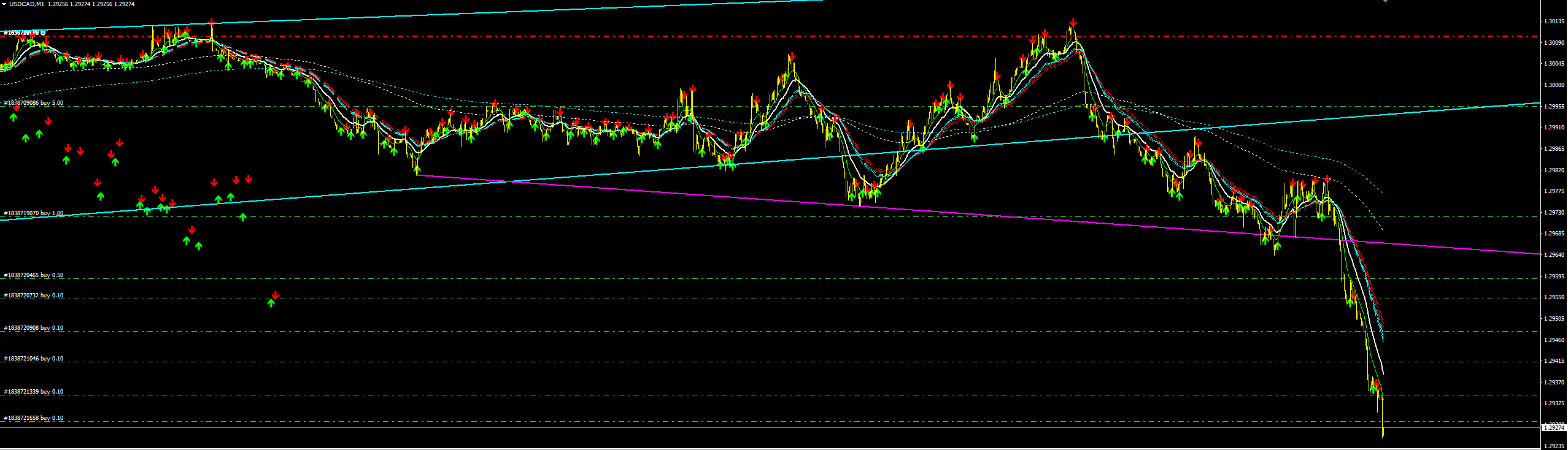The width and height of the screenshot is (1568, 450).
Task: Select order label #1838720732 buy 0.10
Action: coord(34,296)
